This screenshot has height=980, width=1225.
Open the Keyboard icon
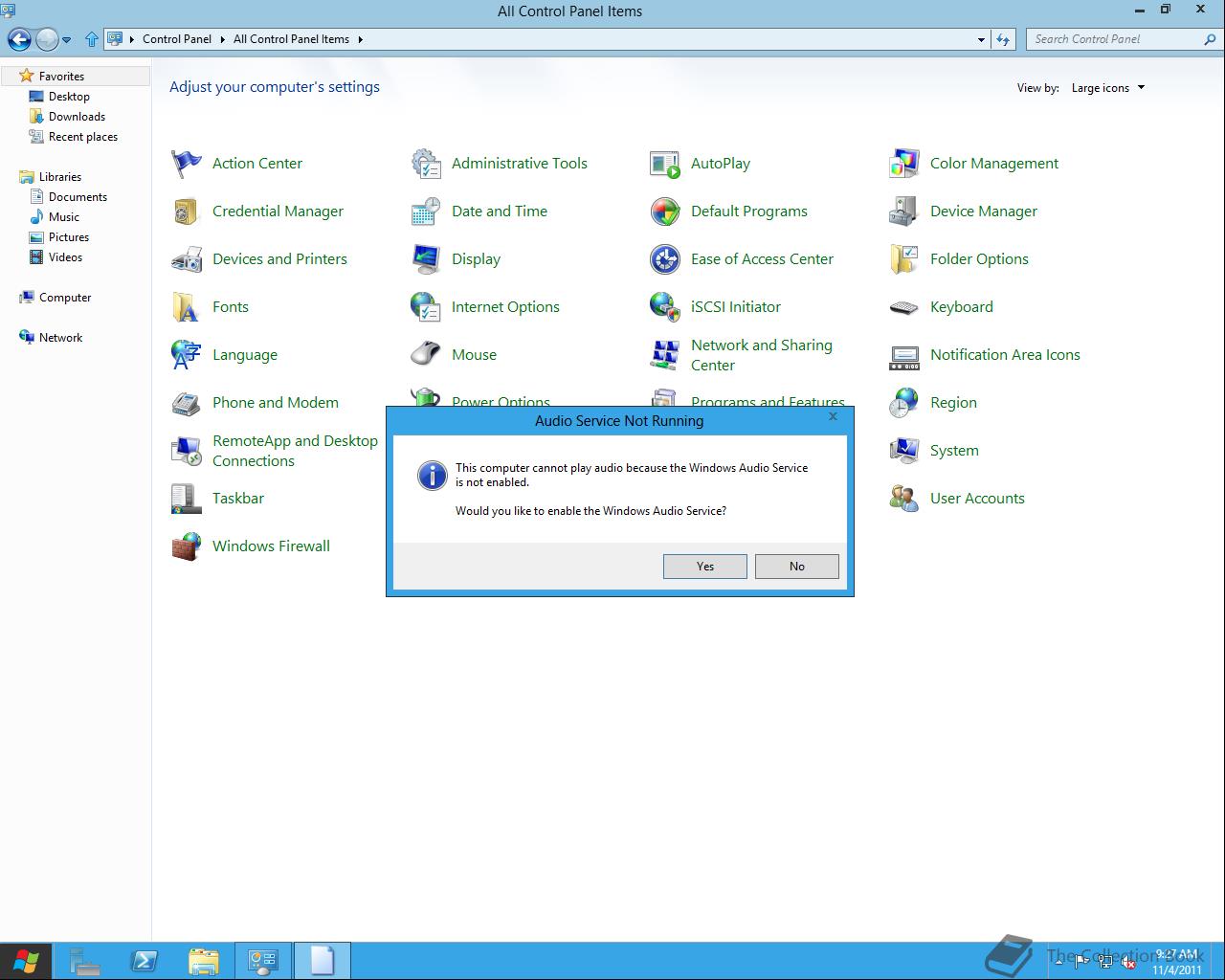coord(904,307)
